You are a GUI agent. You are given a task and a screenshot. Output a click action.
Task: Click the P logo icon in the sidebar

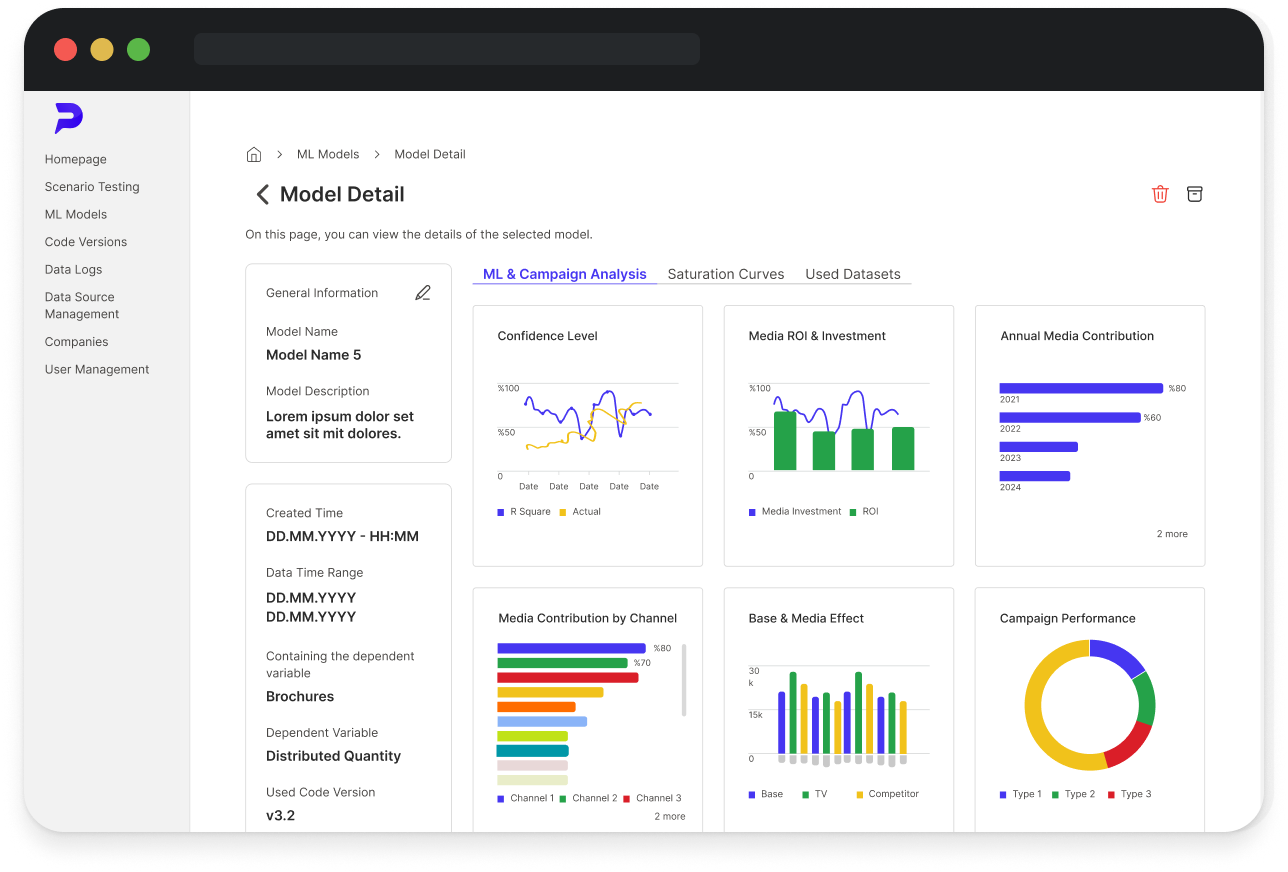point(68,118)
